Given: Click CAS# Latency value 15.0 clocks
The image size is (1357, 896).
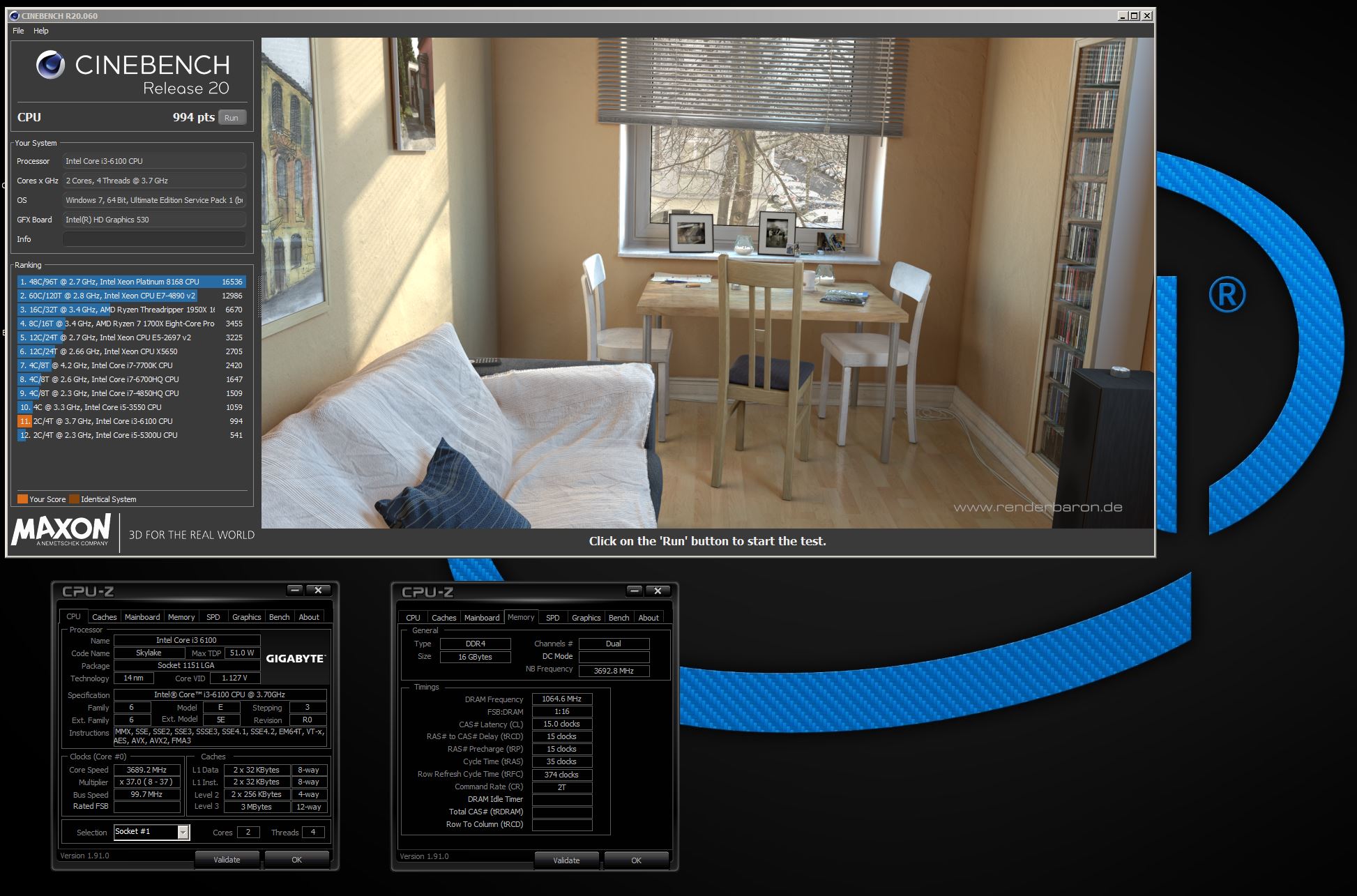Looking at the screenshot, I should 562,724.
